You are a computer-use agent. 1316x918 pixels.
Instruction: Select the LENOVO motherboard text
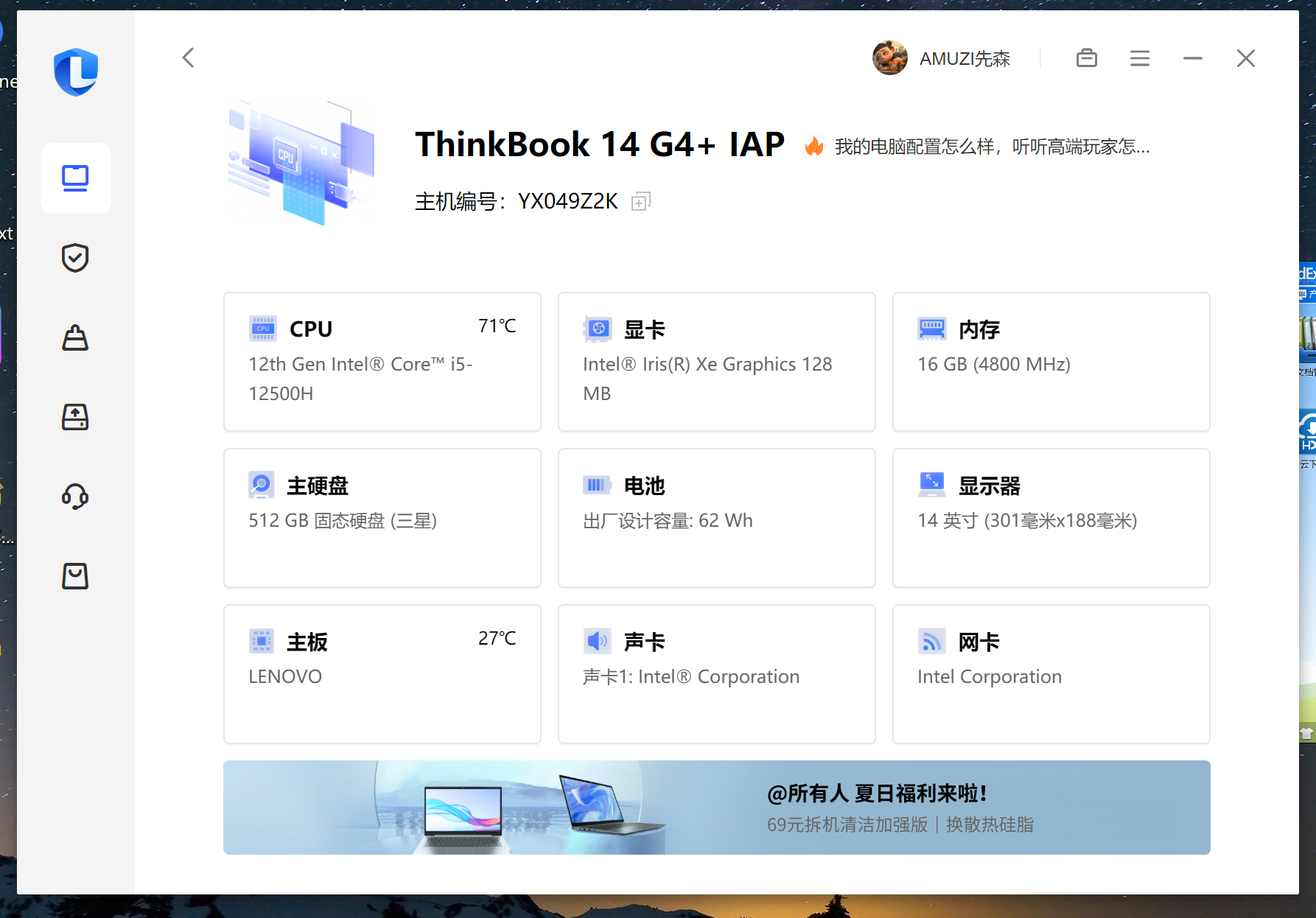point(285,676)
